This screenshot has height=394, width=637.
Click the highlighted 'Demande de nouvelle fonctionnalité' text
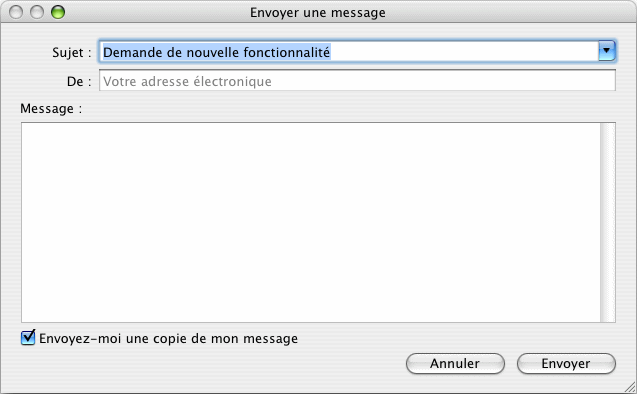pos(217,52)
